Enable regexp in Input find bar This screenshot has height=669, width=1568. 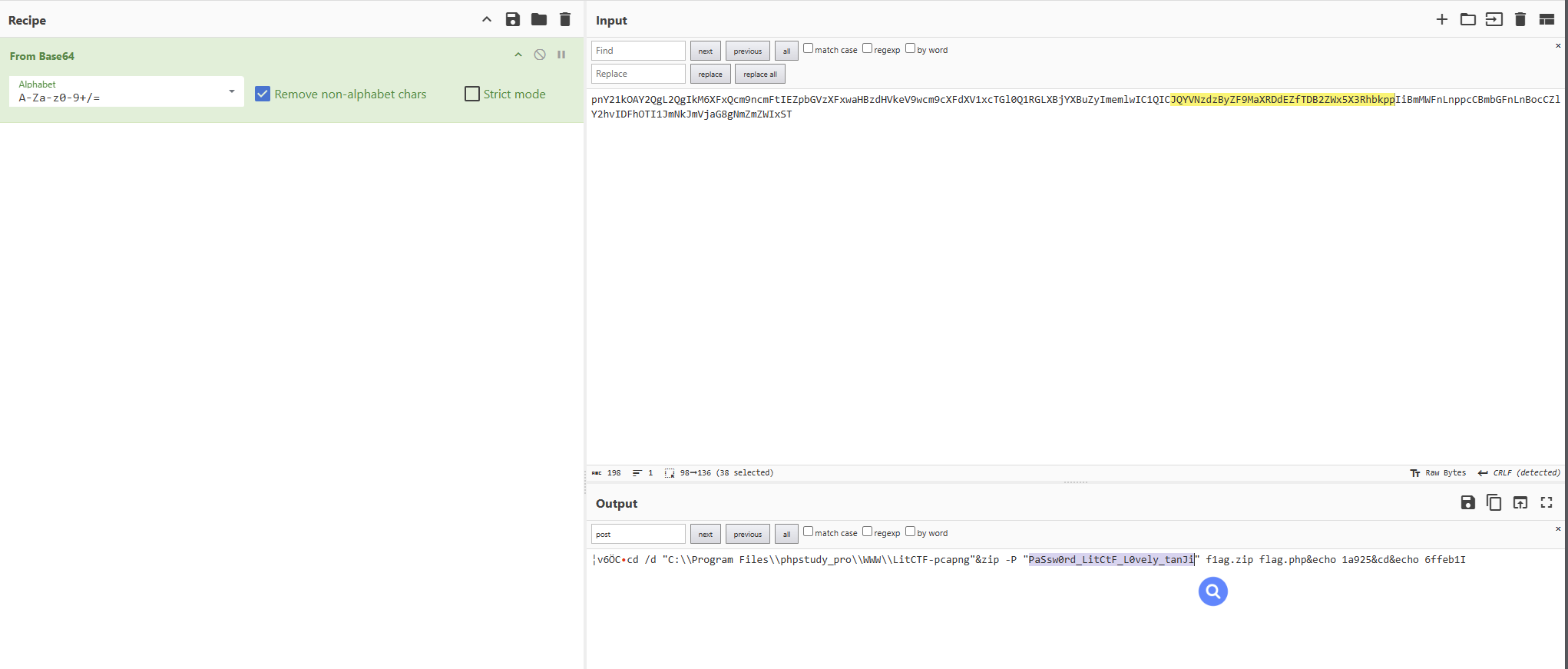point(867,48)
